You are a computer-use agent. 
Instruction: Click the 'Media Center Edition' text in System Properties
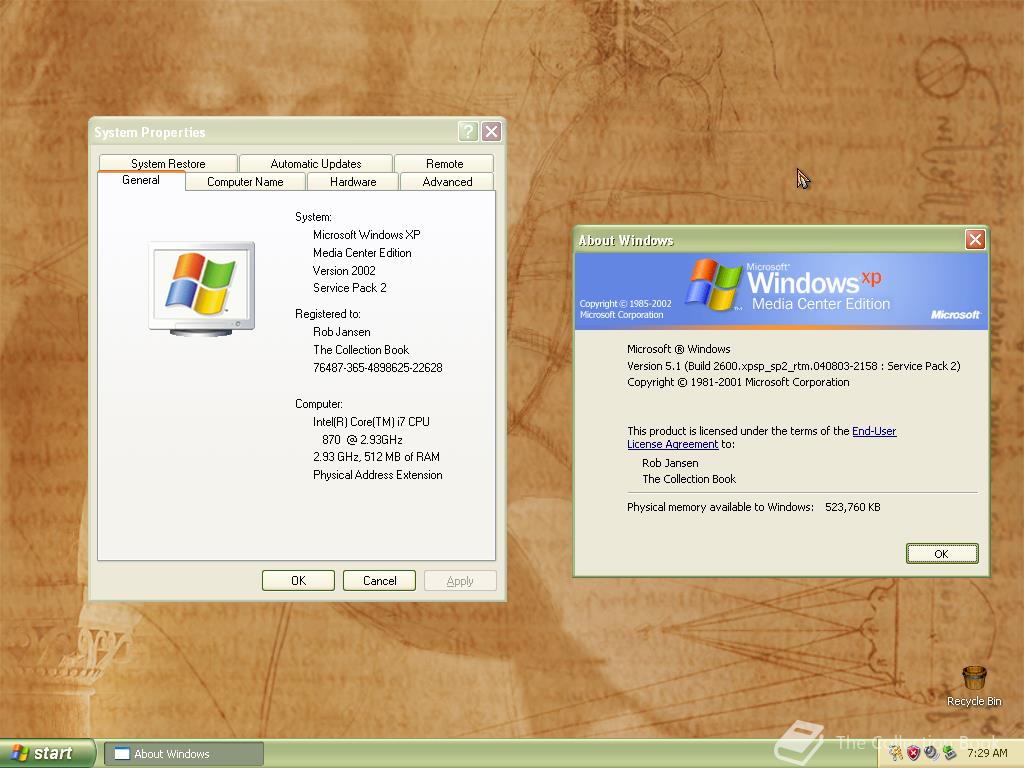tap(362, 253)
